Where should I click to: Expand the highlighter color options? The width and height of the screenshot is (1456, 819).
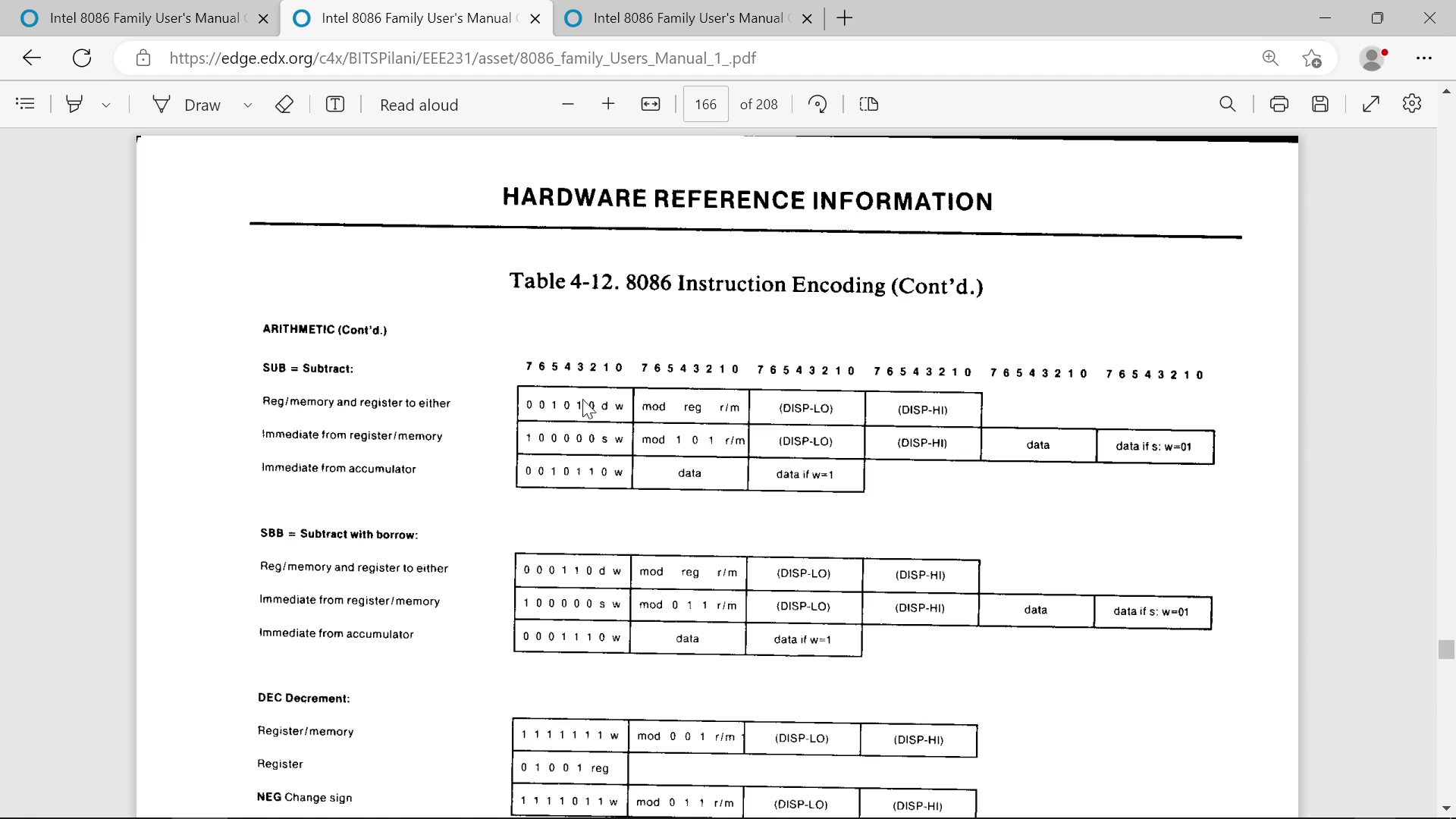[105, 105]
